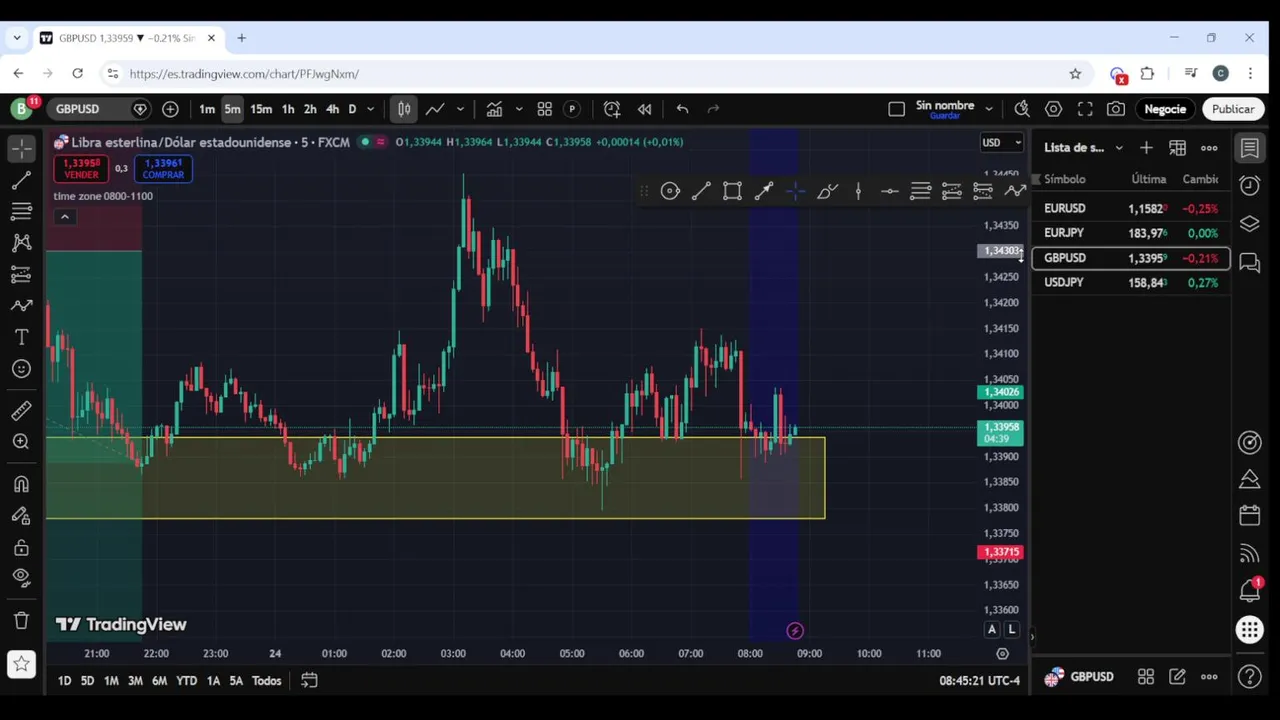The height and width of the screenshot is (720, 1280).
Task: Hide all drawings with eye icon
Action: click(21, 577)
